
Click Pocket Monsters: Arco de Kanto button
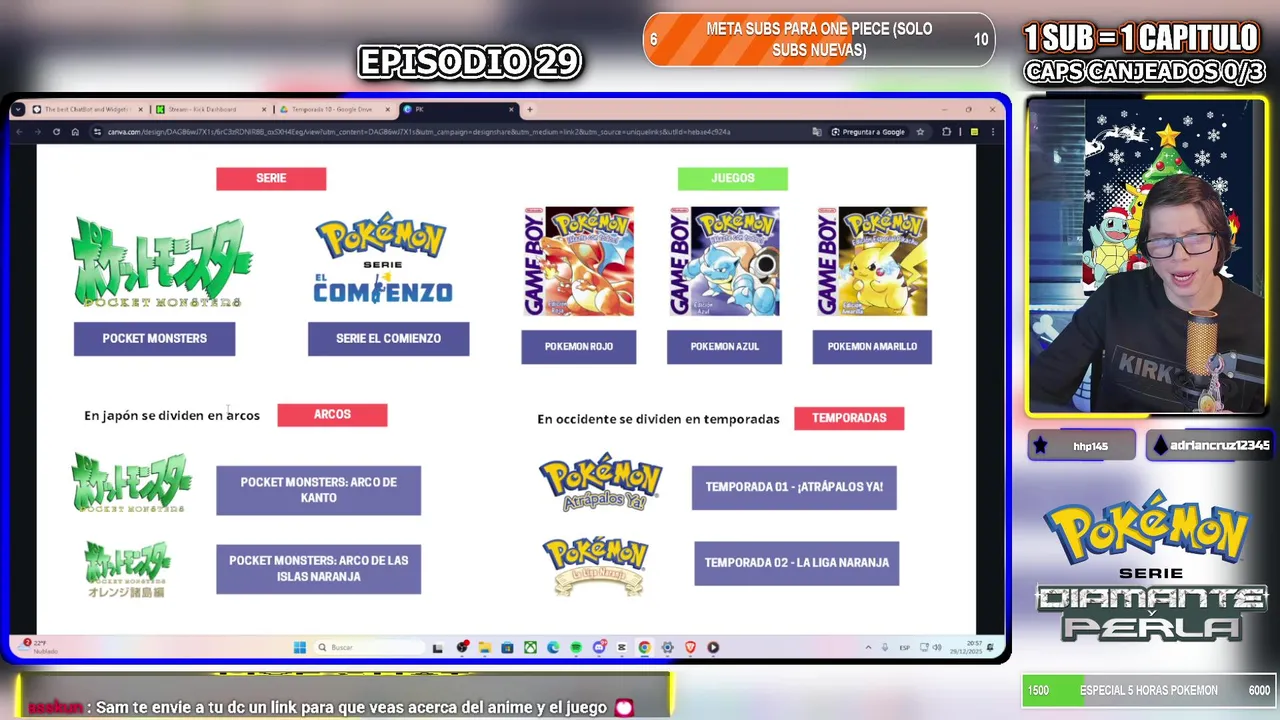coord(318,490)
